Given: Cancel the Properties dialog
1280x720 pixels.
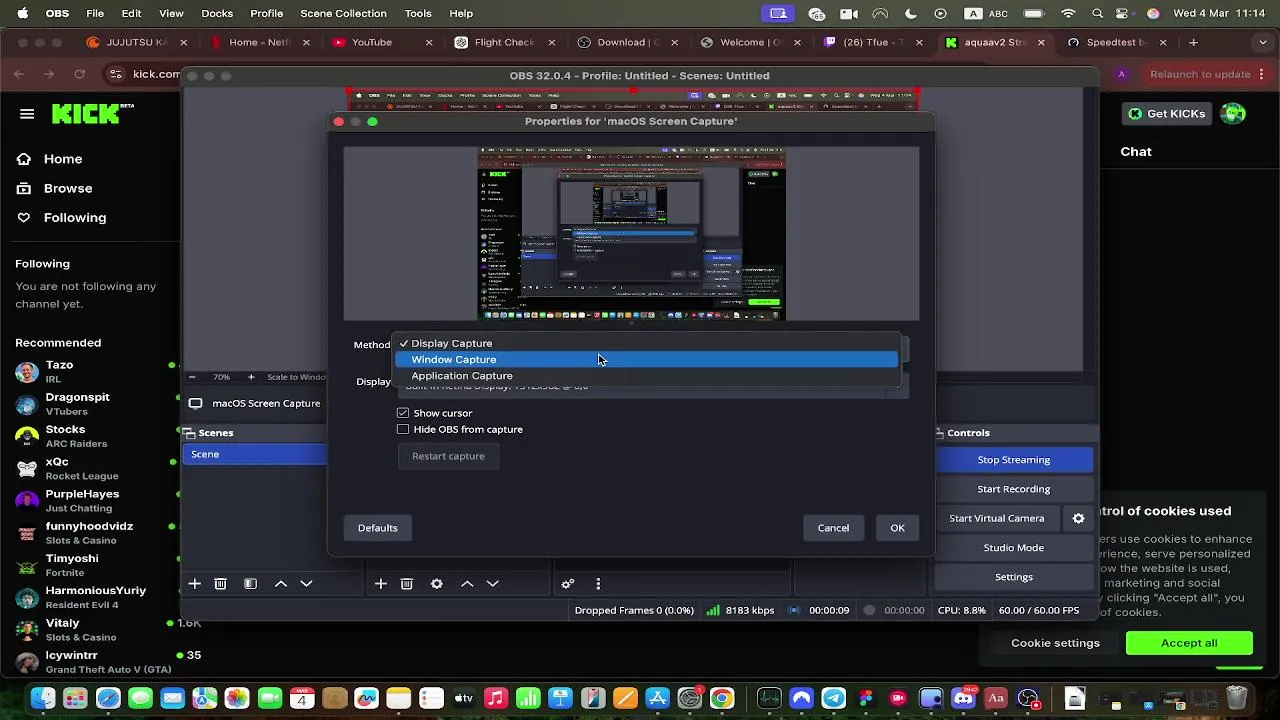Looking at the screenshot, I should point(833,528).
